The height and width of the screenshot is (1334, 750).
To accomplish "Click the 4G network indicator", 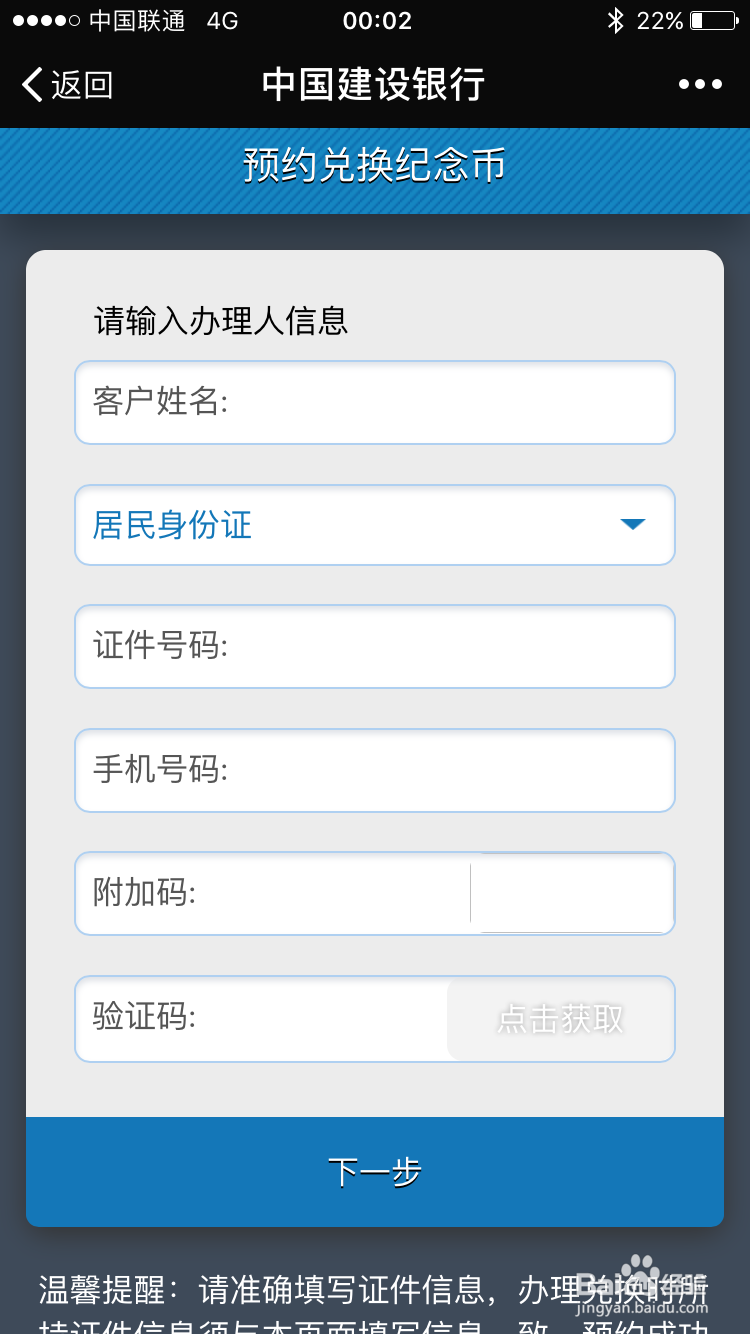I will pyautogui.click(x=222, y=19).
